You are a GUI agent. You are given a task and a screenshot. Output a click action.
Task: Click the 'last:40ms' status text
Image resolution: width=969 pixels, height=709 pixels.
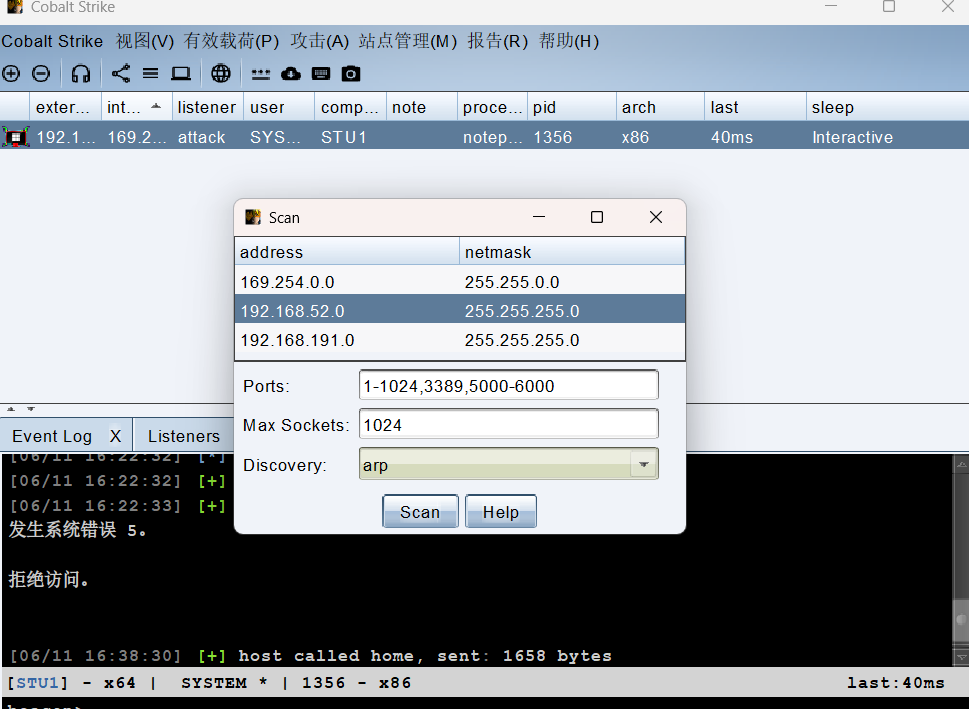[895, 682]
